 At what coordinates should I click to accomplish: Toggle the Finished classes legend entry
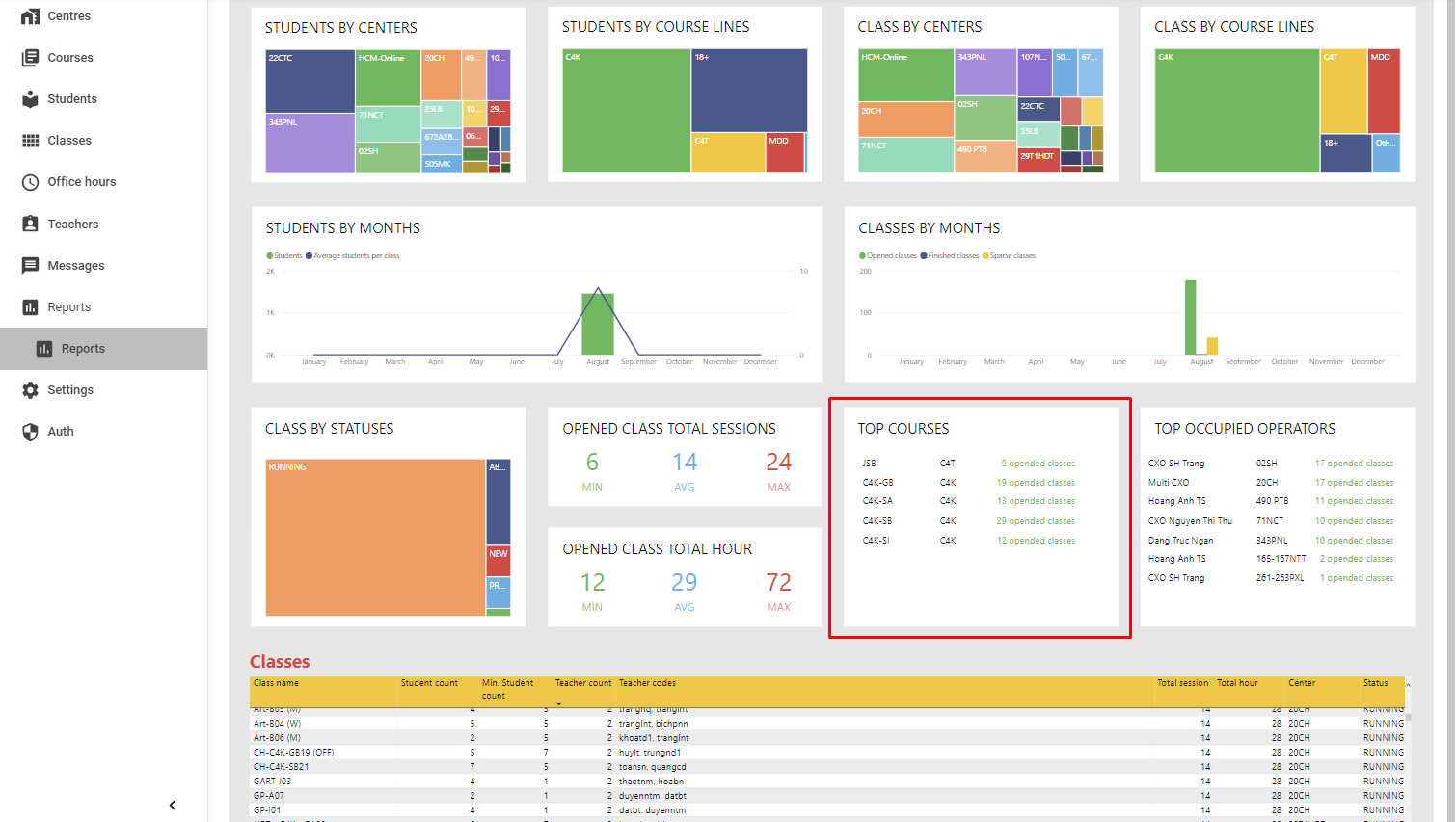(x=950, y=256)
